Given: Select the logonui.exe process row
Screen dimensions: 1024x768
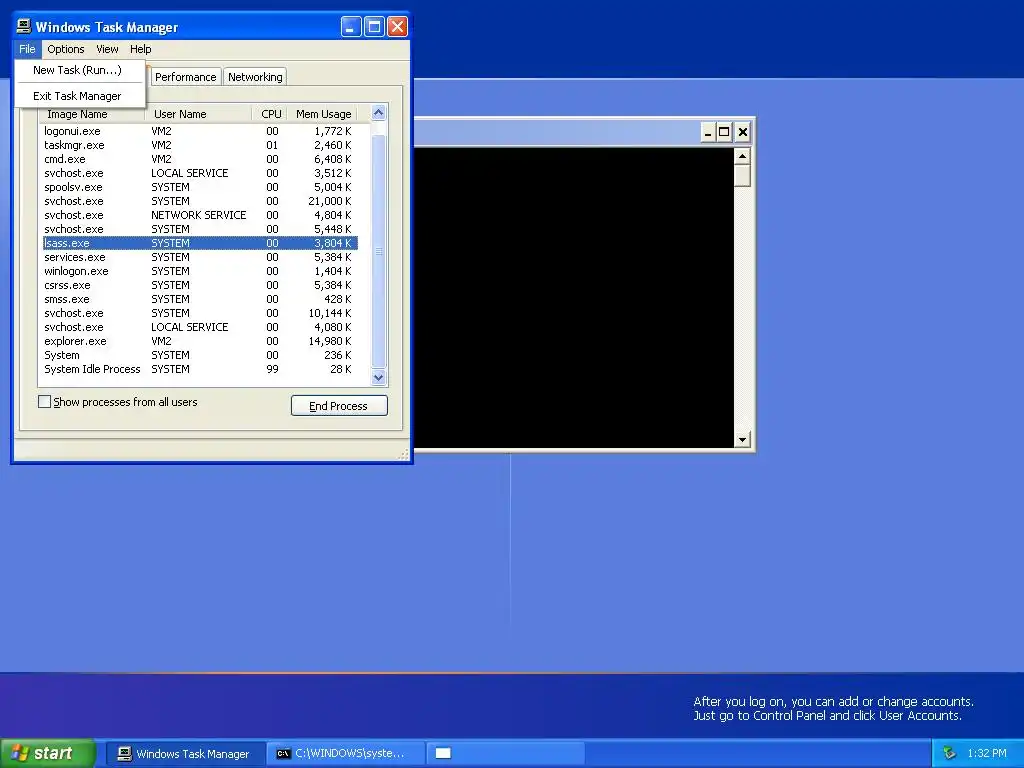Looking at the screenshot, I should (x=199, y=131).
